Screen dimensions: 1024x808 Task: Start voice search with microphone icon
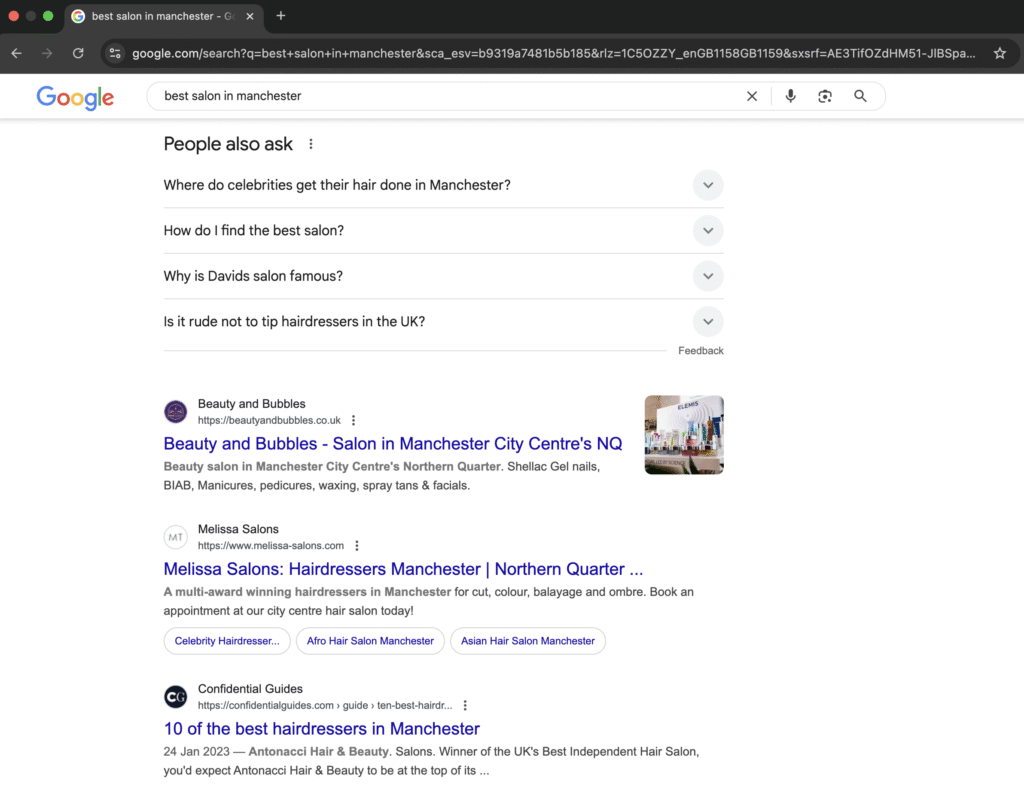point(790,96)
